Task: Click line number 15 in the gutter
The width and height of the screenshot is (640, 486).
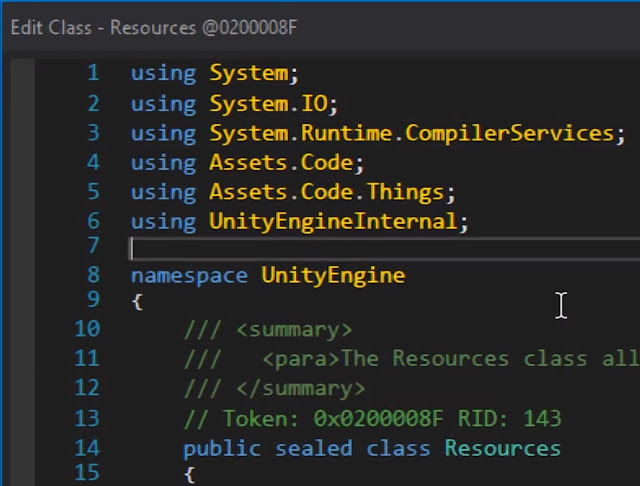Action: 87,472
